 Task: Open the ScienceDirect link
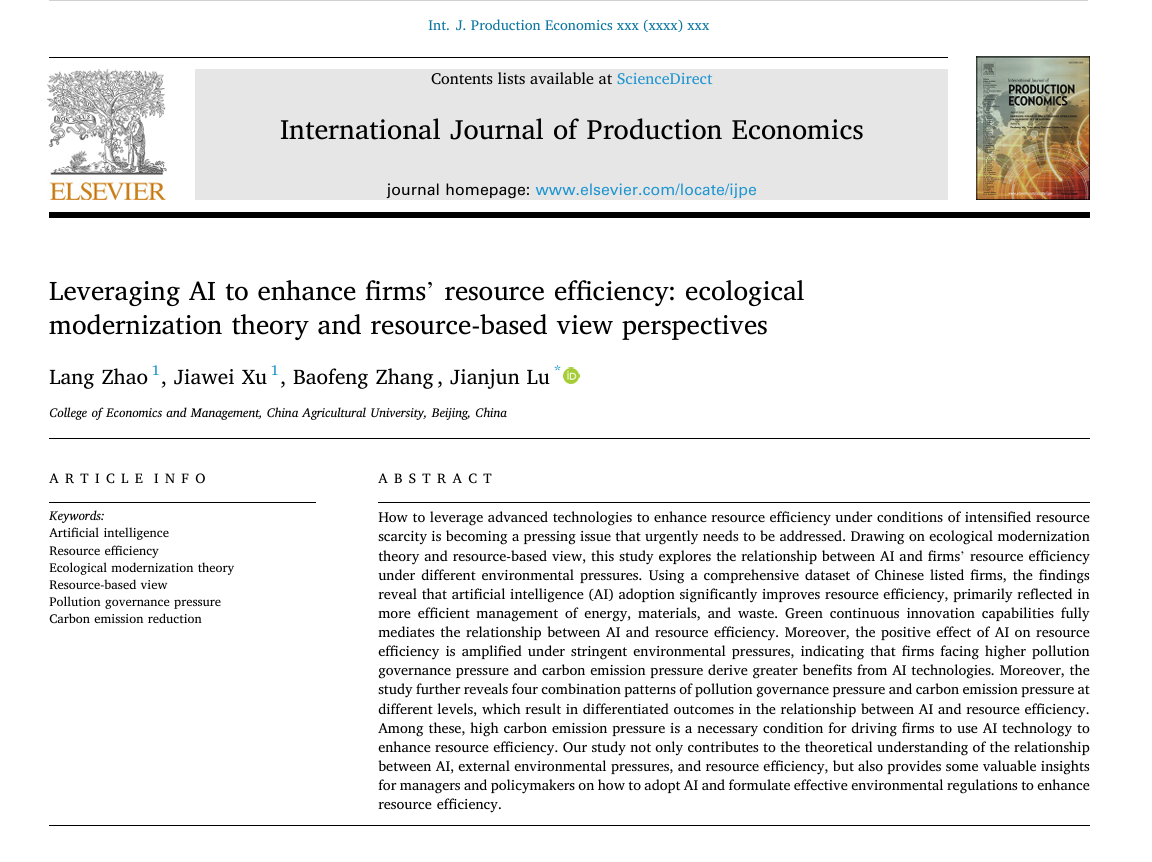point(663,79)
